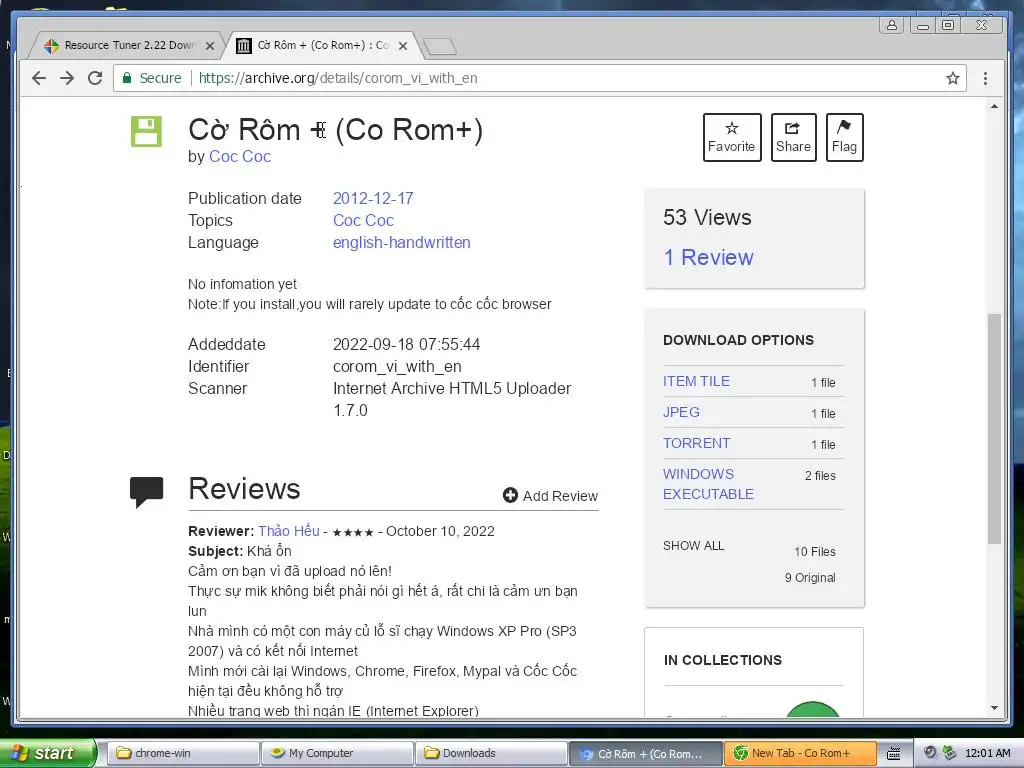Click the DOWNLOAD OPTIONS heading

(x=739, y=340)
